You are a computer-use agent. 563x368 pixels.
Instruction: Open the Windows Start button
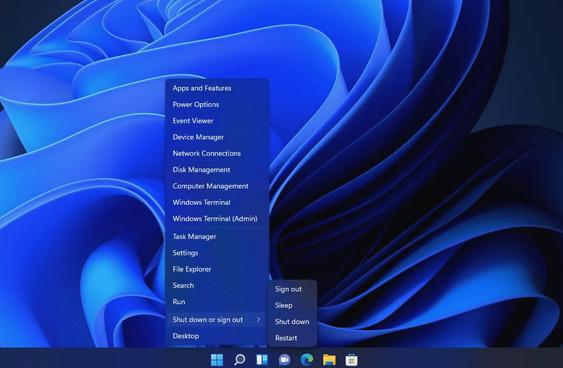[217, 359]
